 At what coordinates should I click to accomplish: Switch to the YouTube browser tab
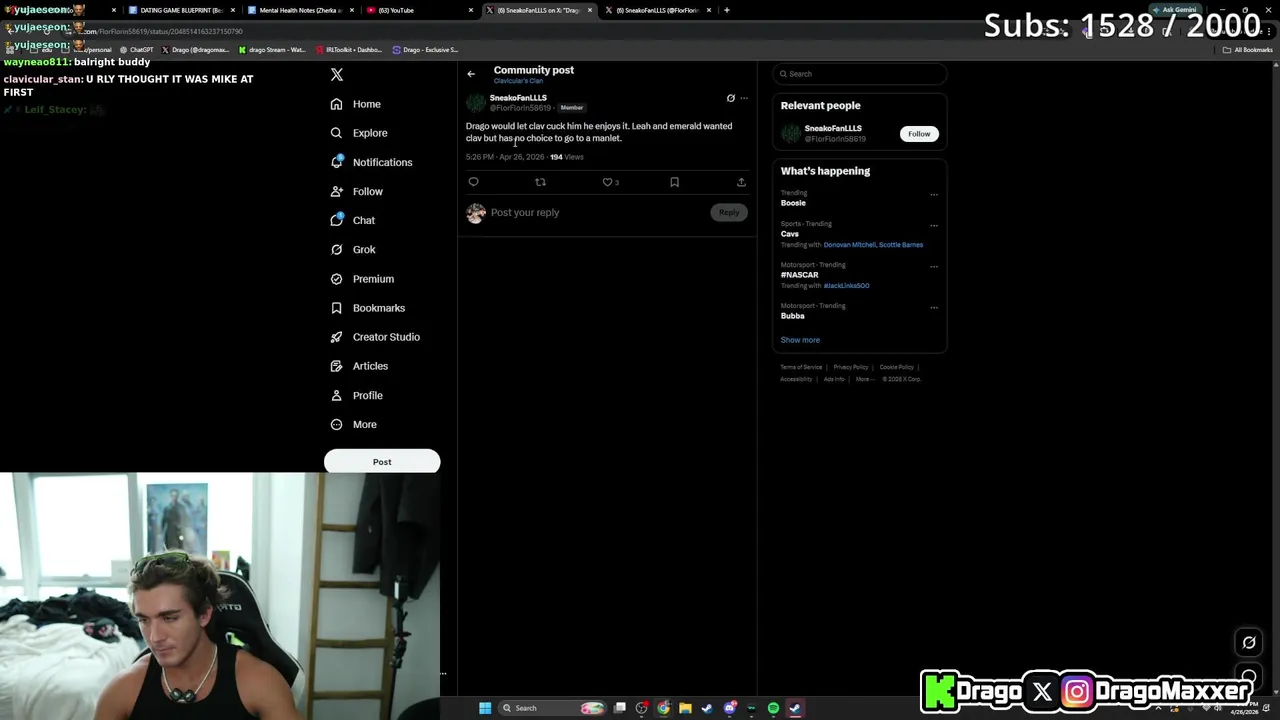click(x=419, y=10)
